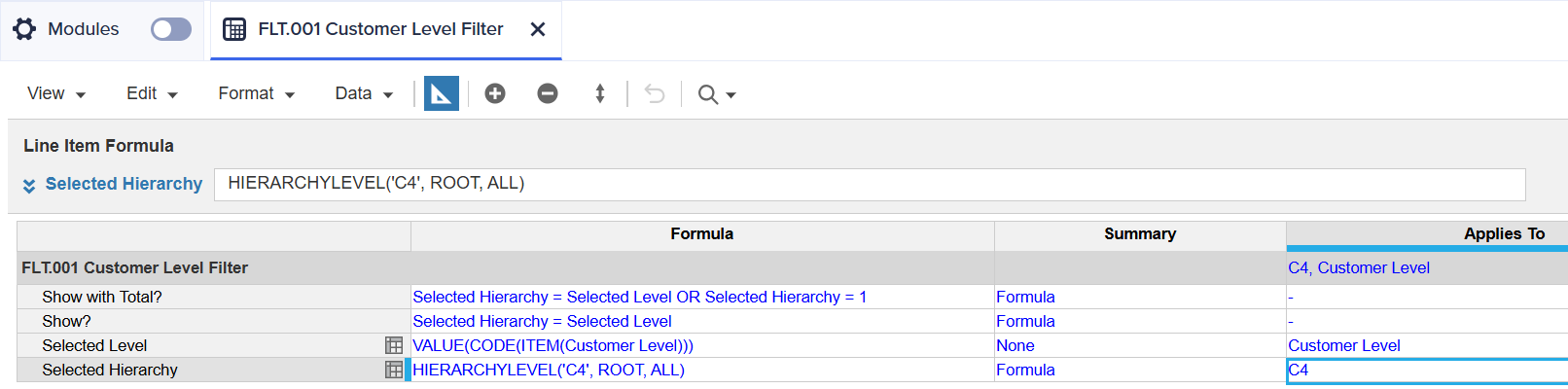Close the FLT.001 Customer Level Filter tab
The width and height of the screenshot is (1568, 389).
[x=537, y=29]
